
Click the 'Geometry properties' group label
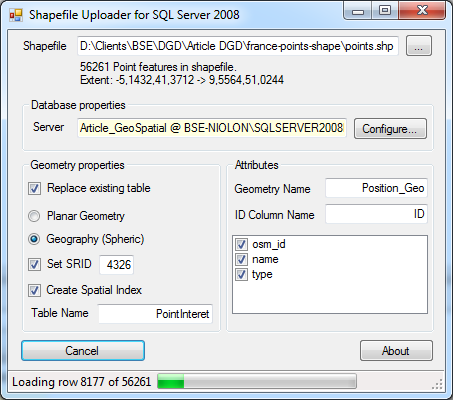[x=77, y=165]
